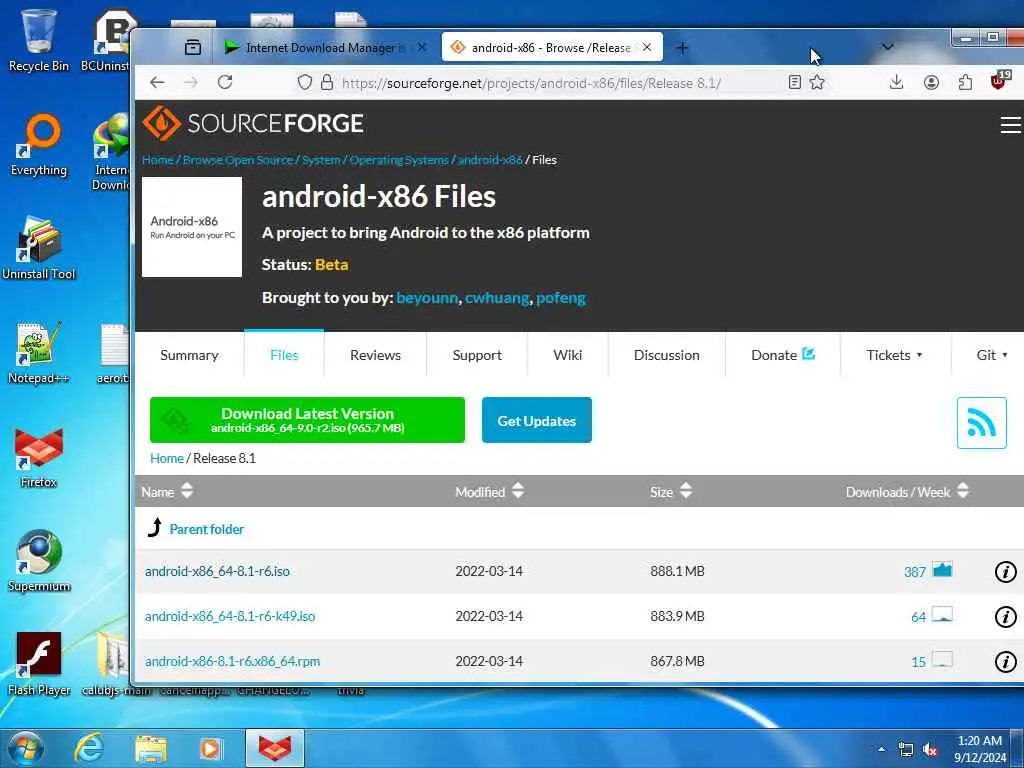Open Operating Systems breadcrumb link

pyautogui.click(x=399, y=160)
